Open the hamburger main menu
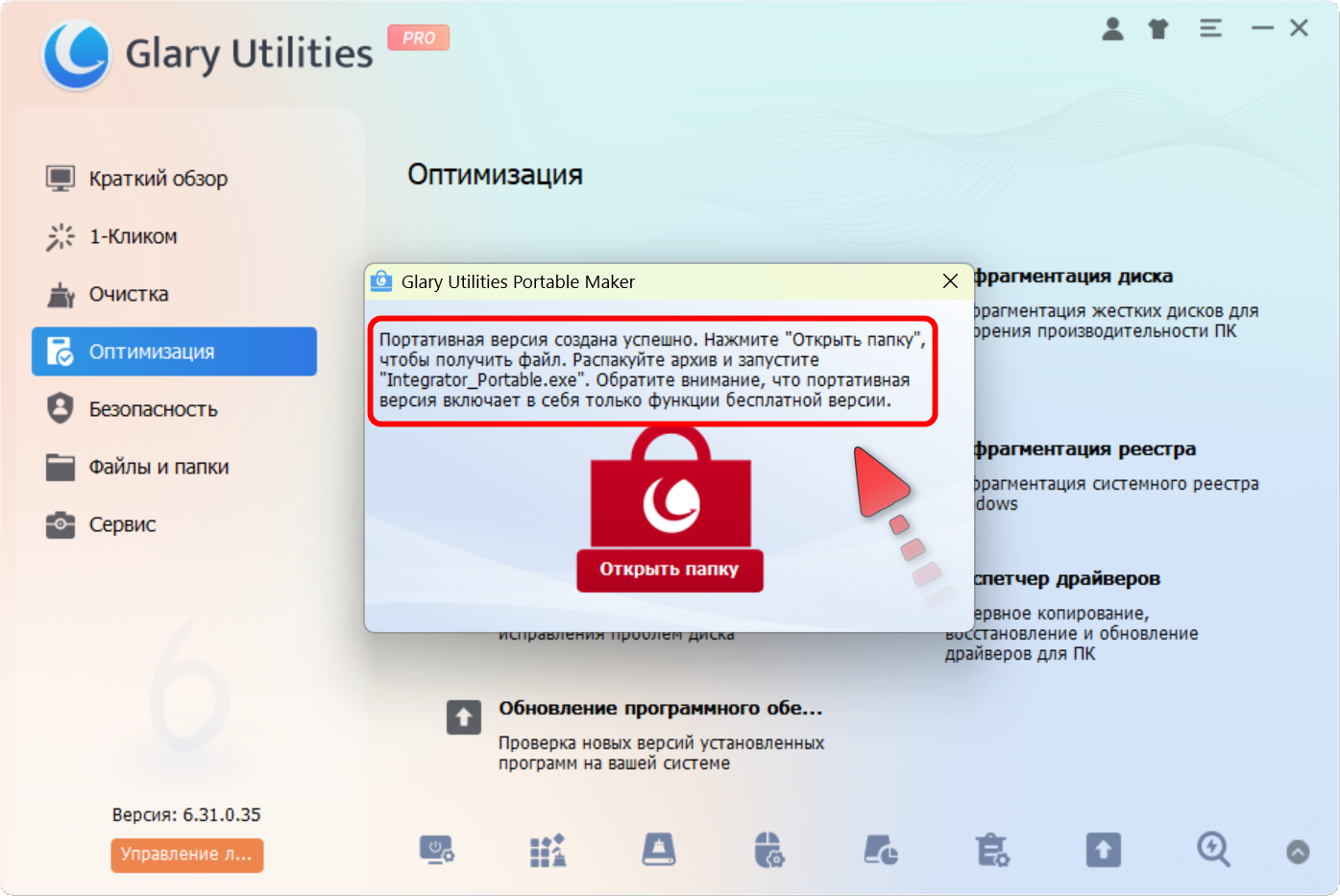Image resolution: width=1340 pixels, height=896 pixels. [x=1210, y=29]
